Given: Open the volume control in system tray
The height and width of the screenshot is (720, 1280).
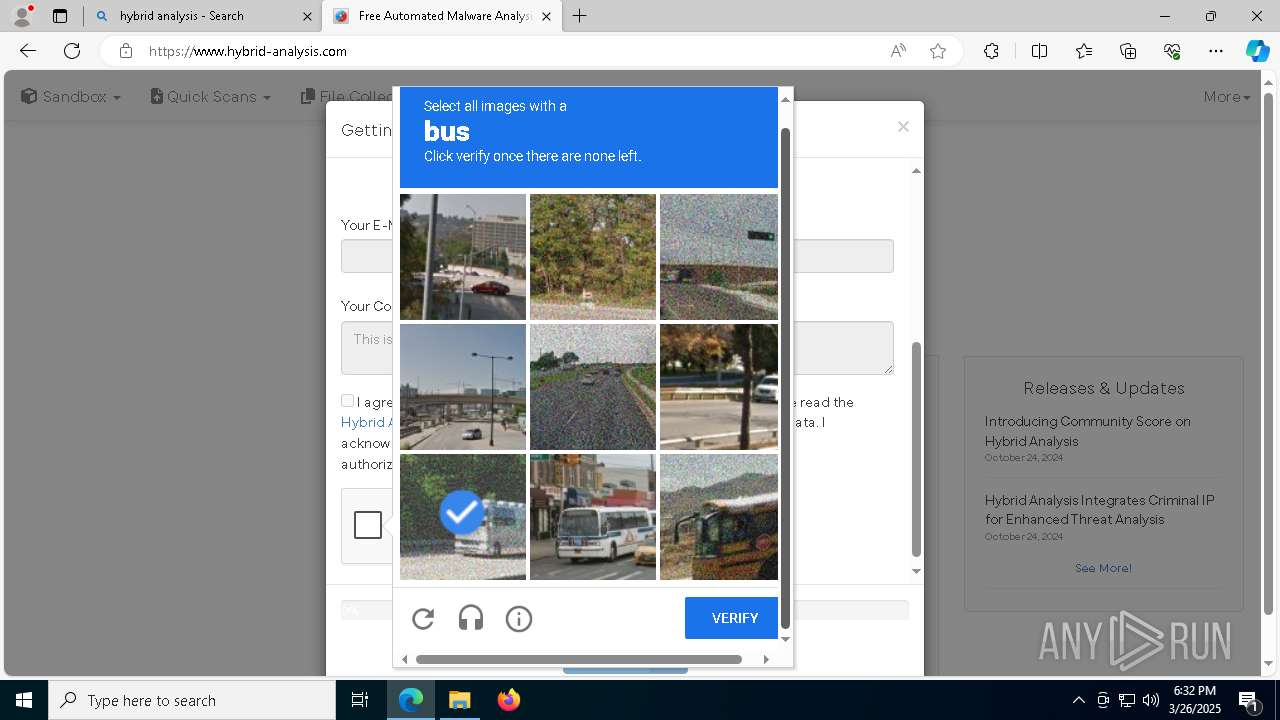Looking at the screenshot, I should tap(1151, 700).
